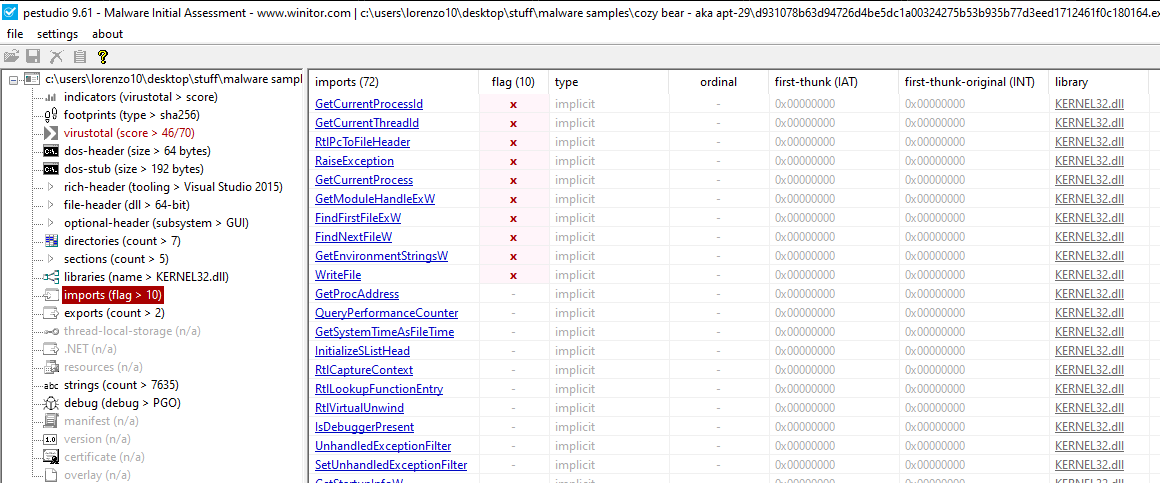Sort by type column header
1160x483 pixels.
pos(608,82)
